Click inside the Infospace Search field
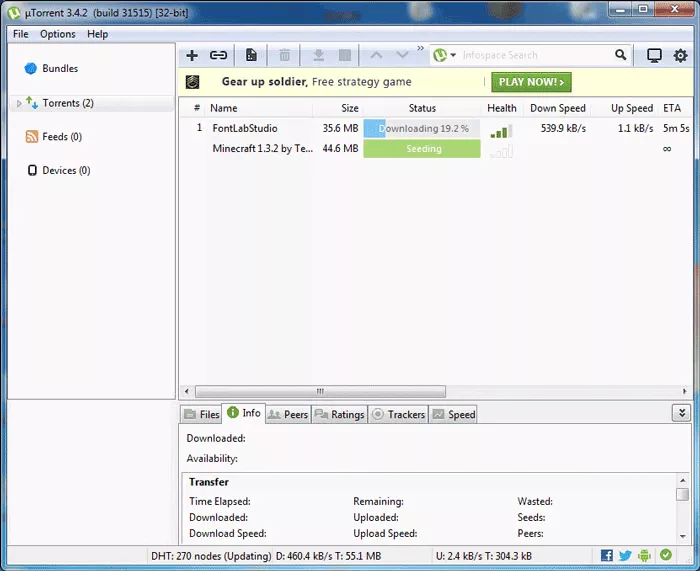 536,55
